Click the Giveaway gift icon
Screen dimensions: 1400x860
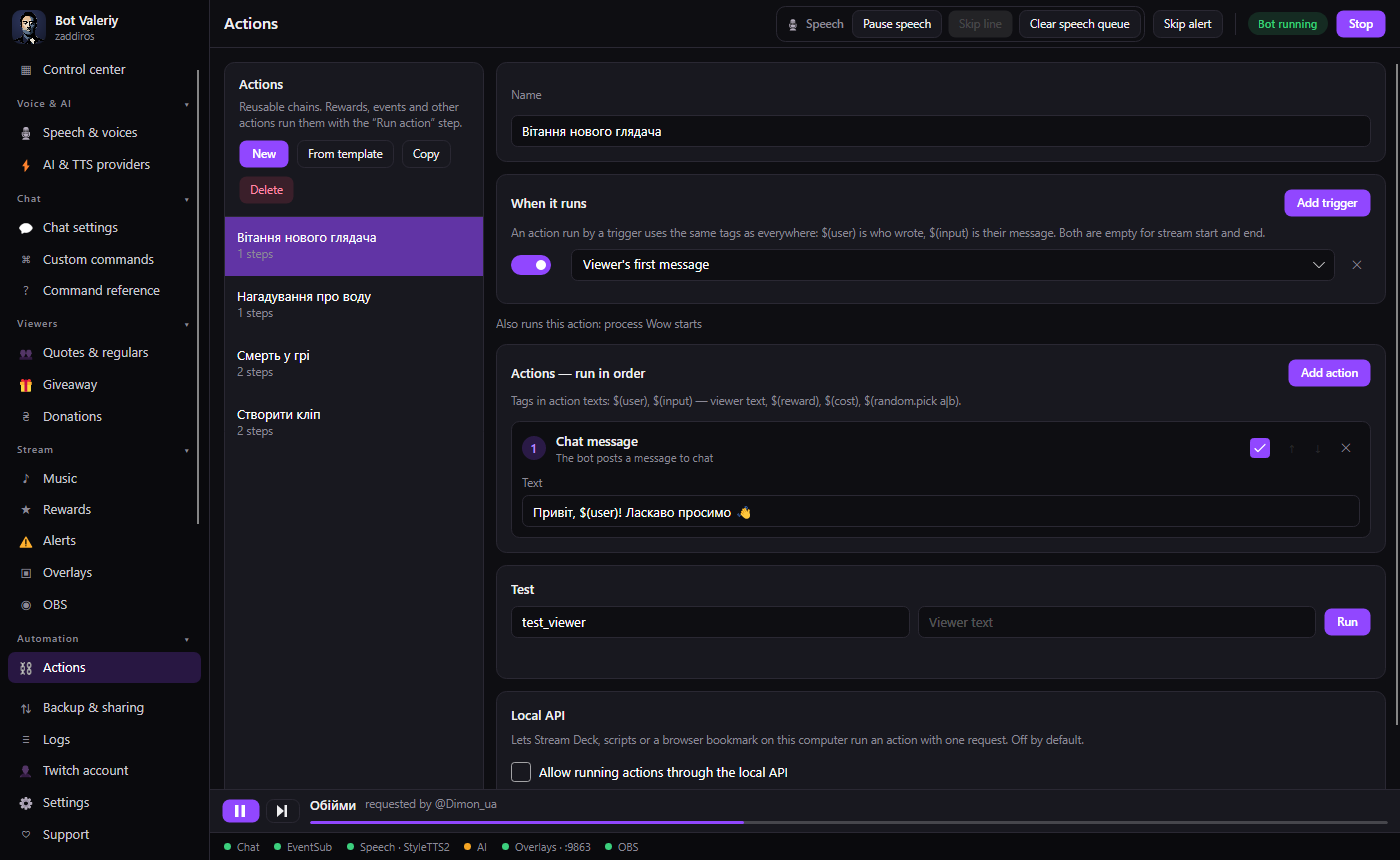tap(26, 385)
